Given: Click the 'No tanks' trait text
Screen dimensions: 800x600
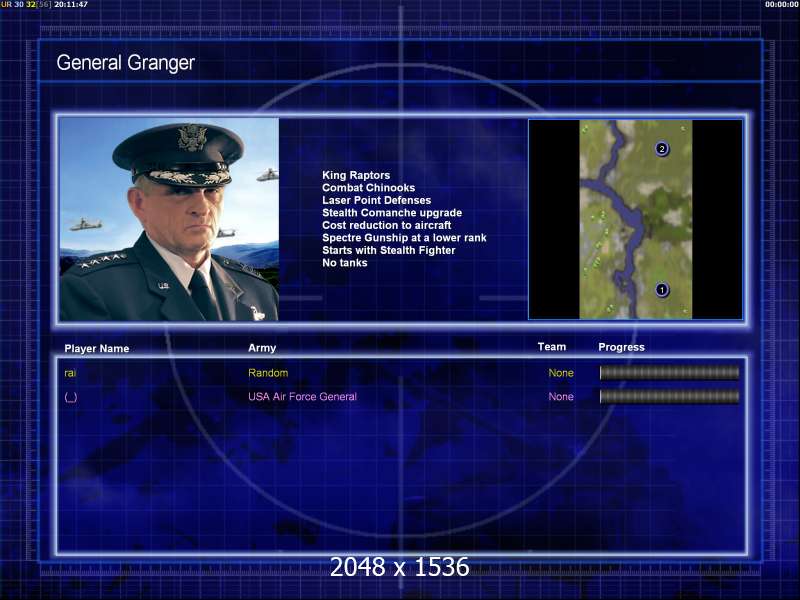Looking at the screenshot, I should point(344,263).
